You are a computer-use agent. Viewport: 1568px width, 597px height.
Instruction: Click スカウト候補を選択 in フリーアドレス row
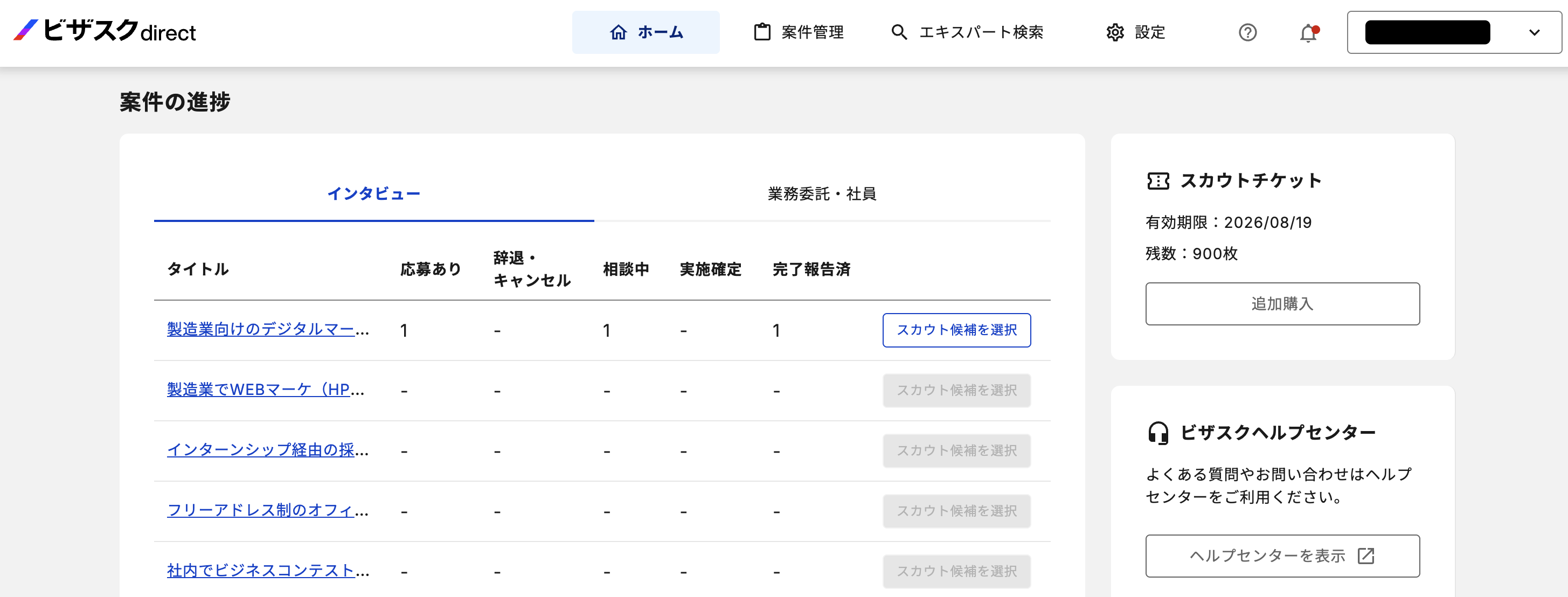957,511
